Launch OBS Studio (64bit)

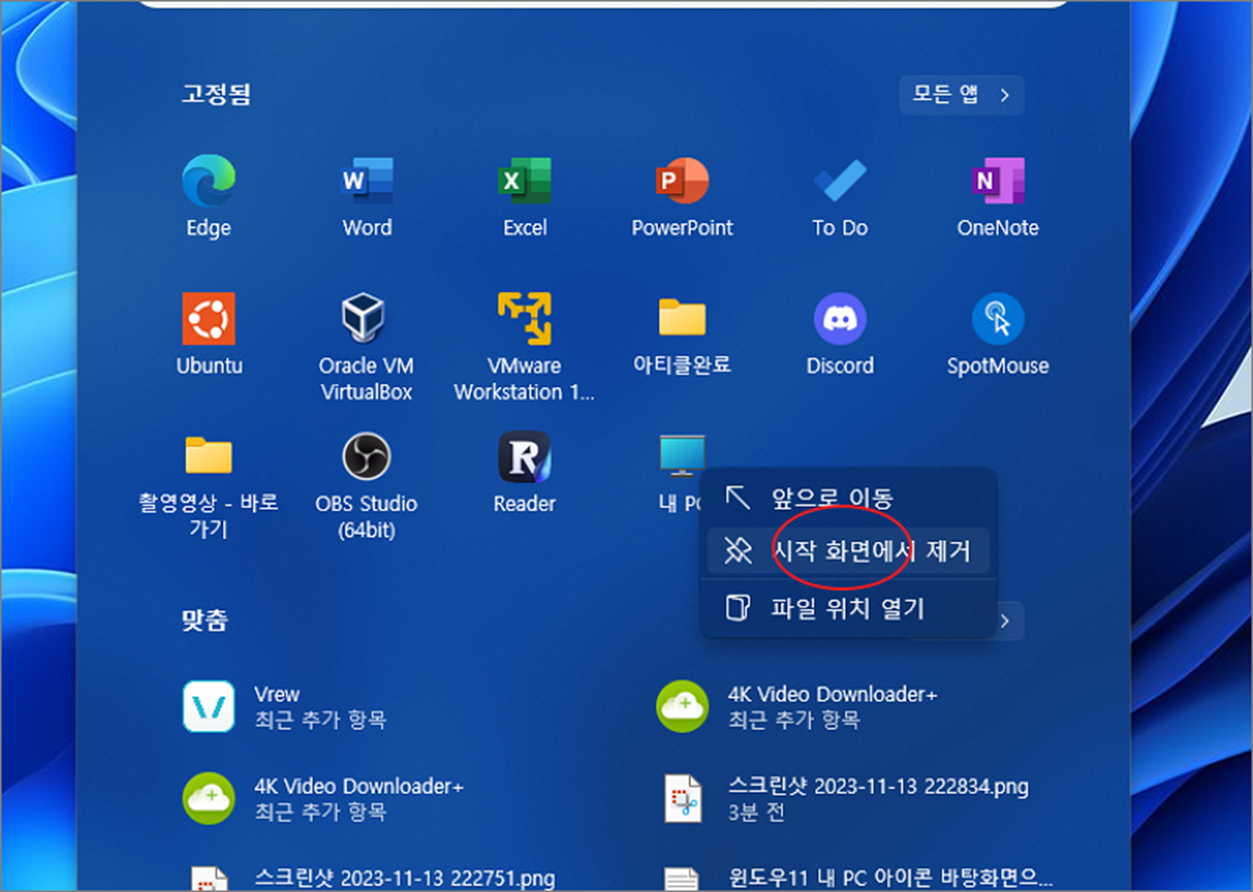pos(366,457)
